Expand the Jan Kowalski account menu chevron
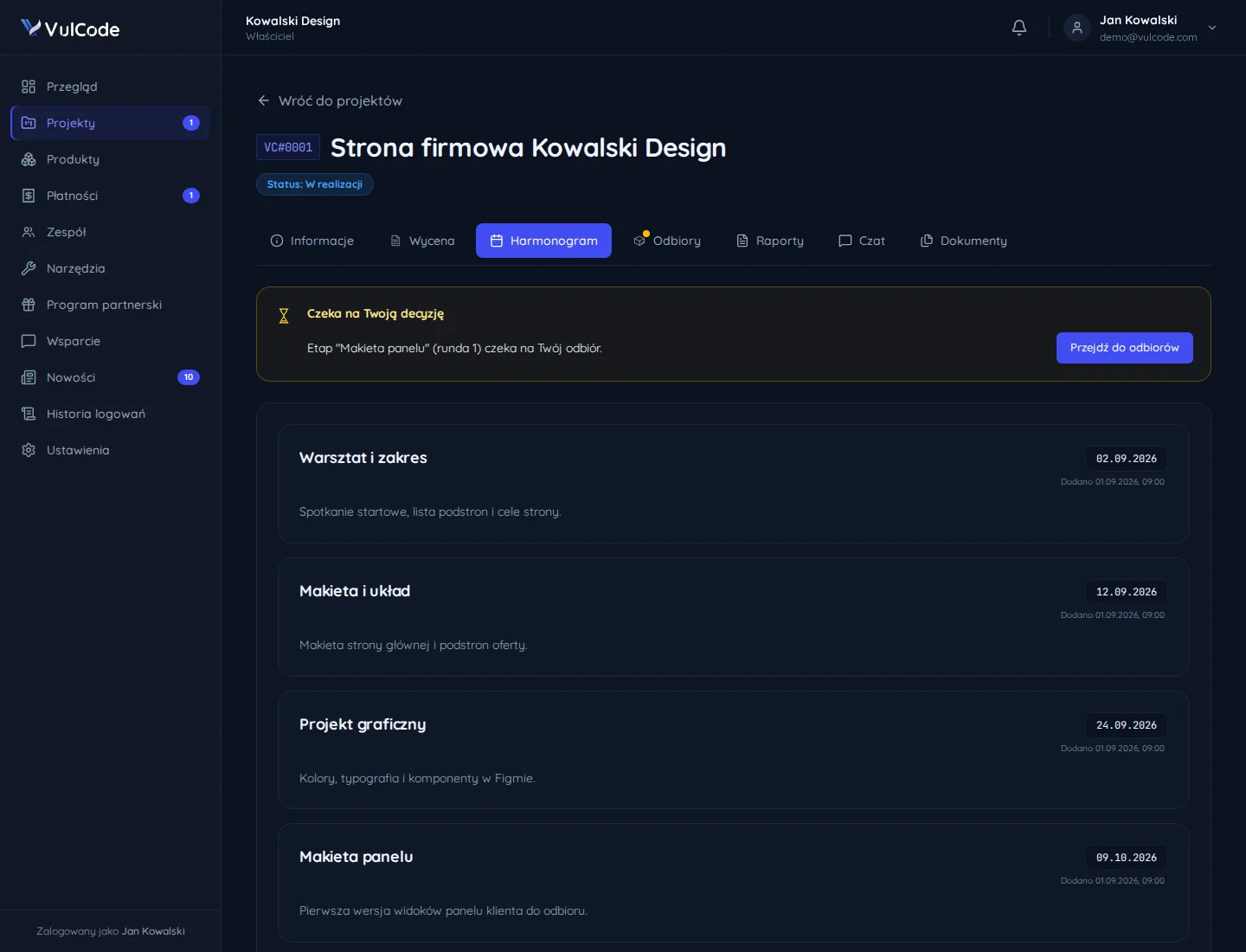Image resolution: width=1246 pixels, height=952 pixels. [x=1212, y=28]
